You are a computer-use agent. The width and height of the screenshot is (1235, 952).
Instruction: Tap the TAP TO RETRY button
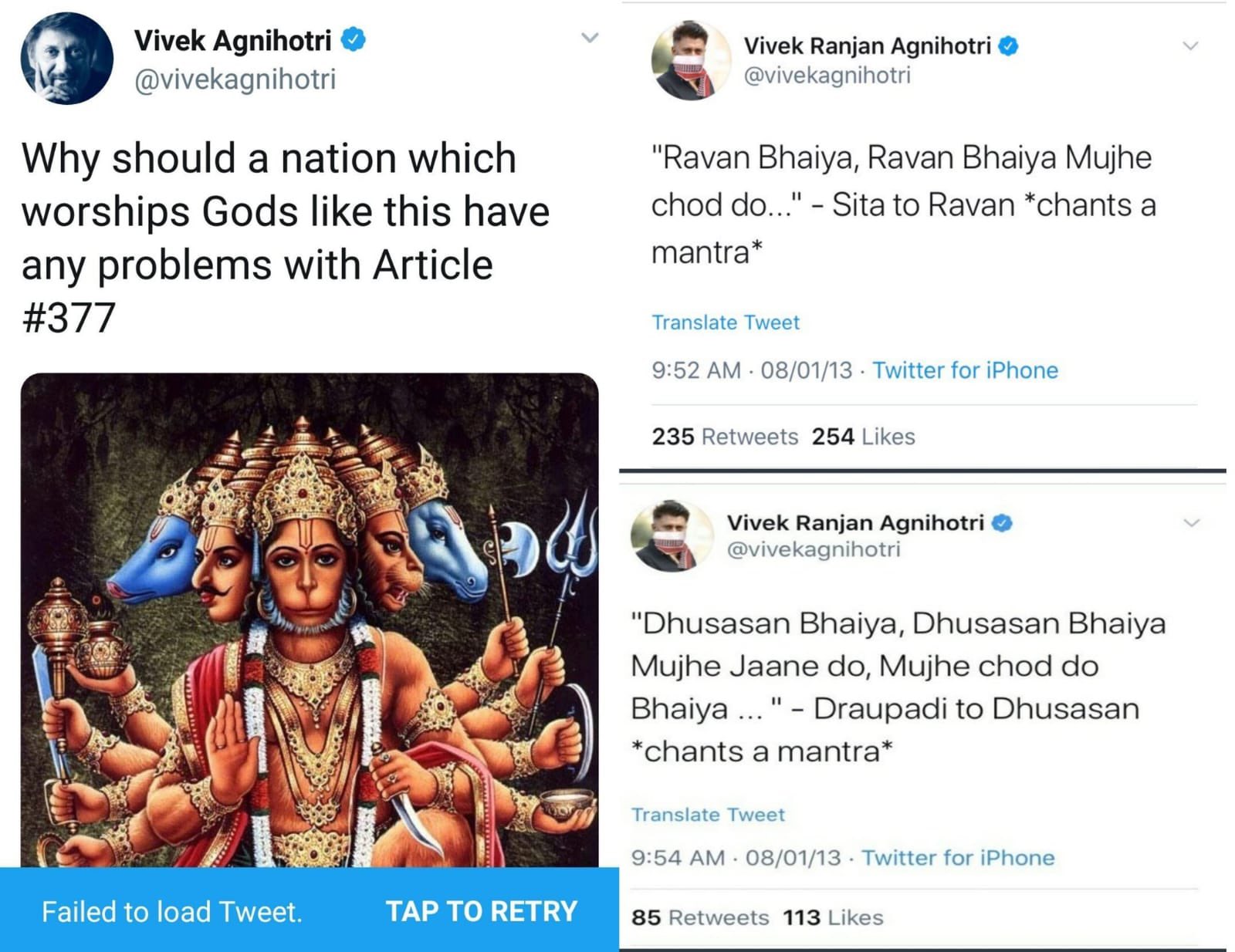point(481,911)
